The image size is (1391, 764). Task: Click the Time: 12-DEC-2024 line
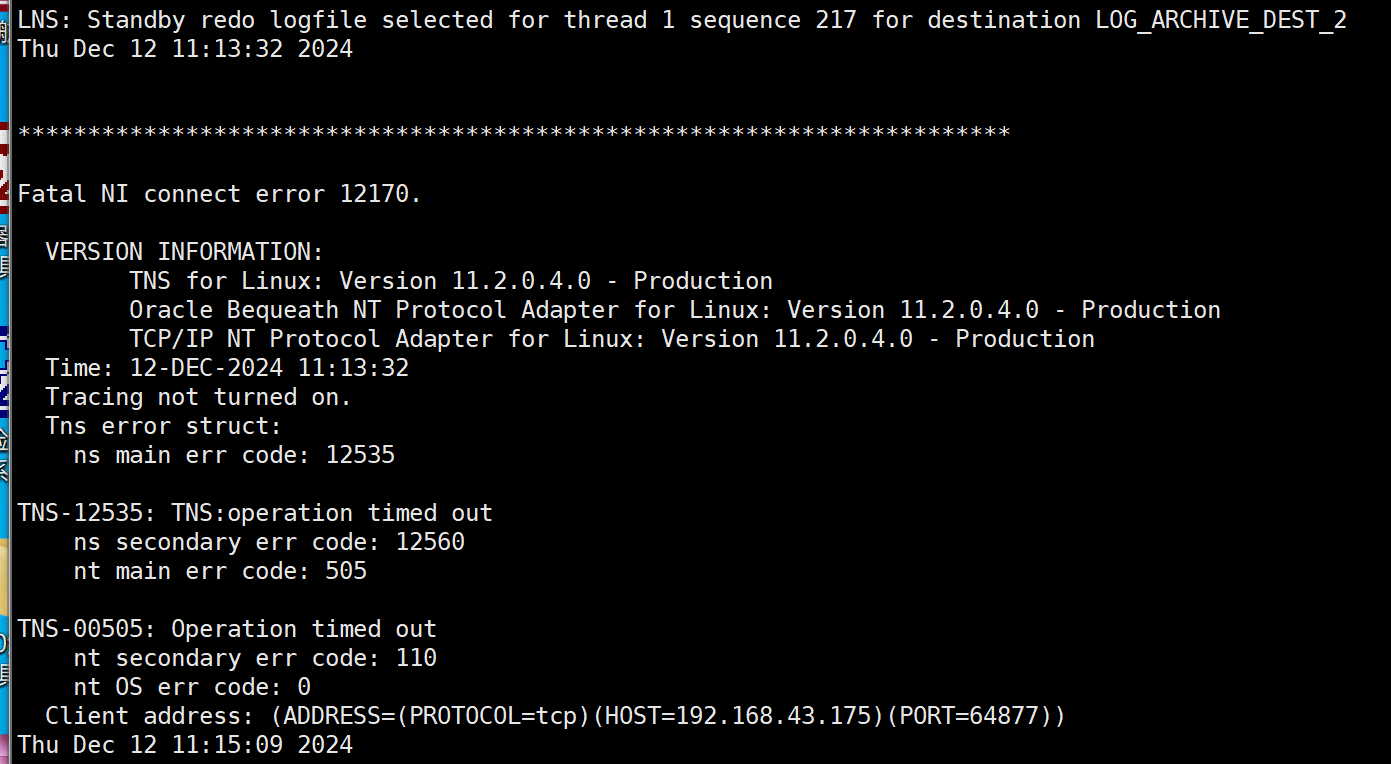(227, 368)
